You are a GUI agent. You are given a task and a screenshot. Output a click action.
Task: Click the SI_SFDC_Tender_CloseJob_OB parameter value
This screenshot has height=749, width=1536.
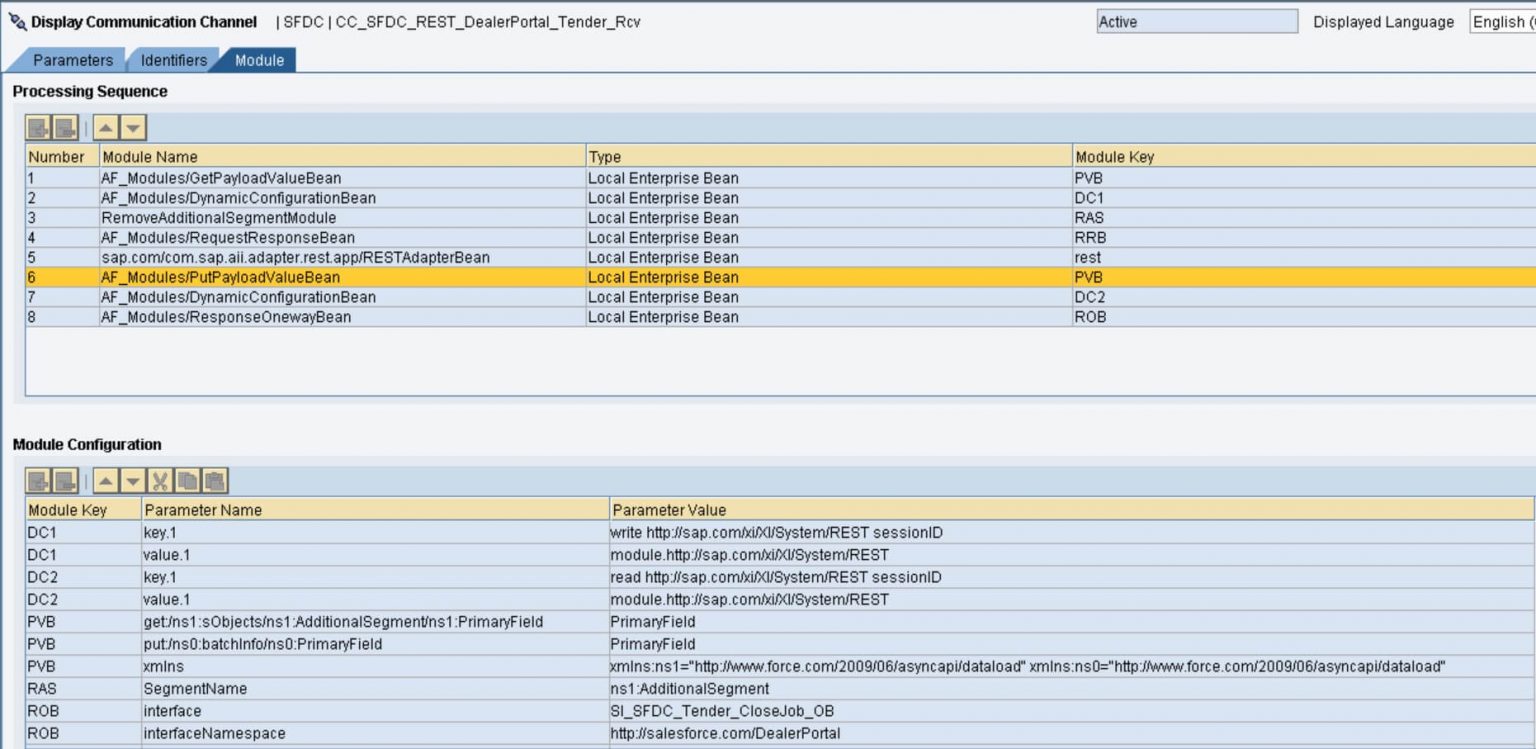pyautogui.click(x=722, y=711)
